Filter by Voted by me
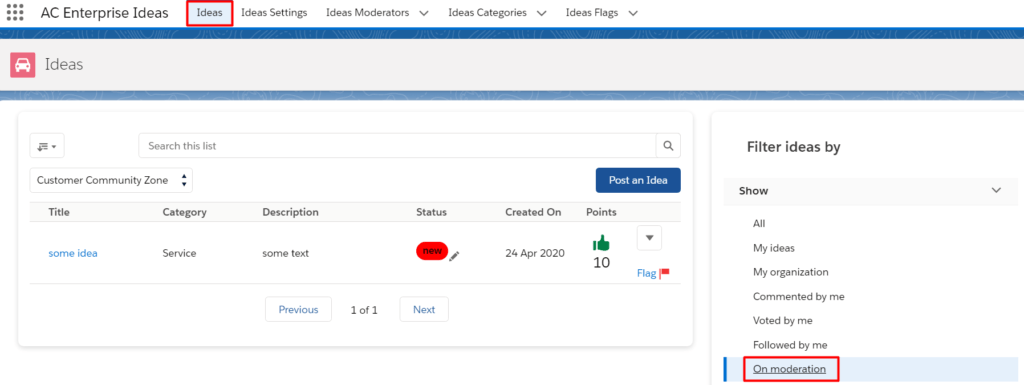Image resolution: width=1024 pixels, height=385 pixels. (x=782, y=320)
